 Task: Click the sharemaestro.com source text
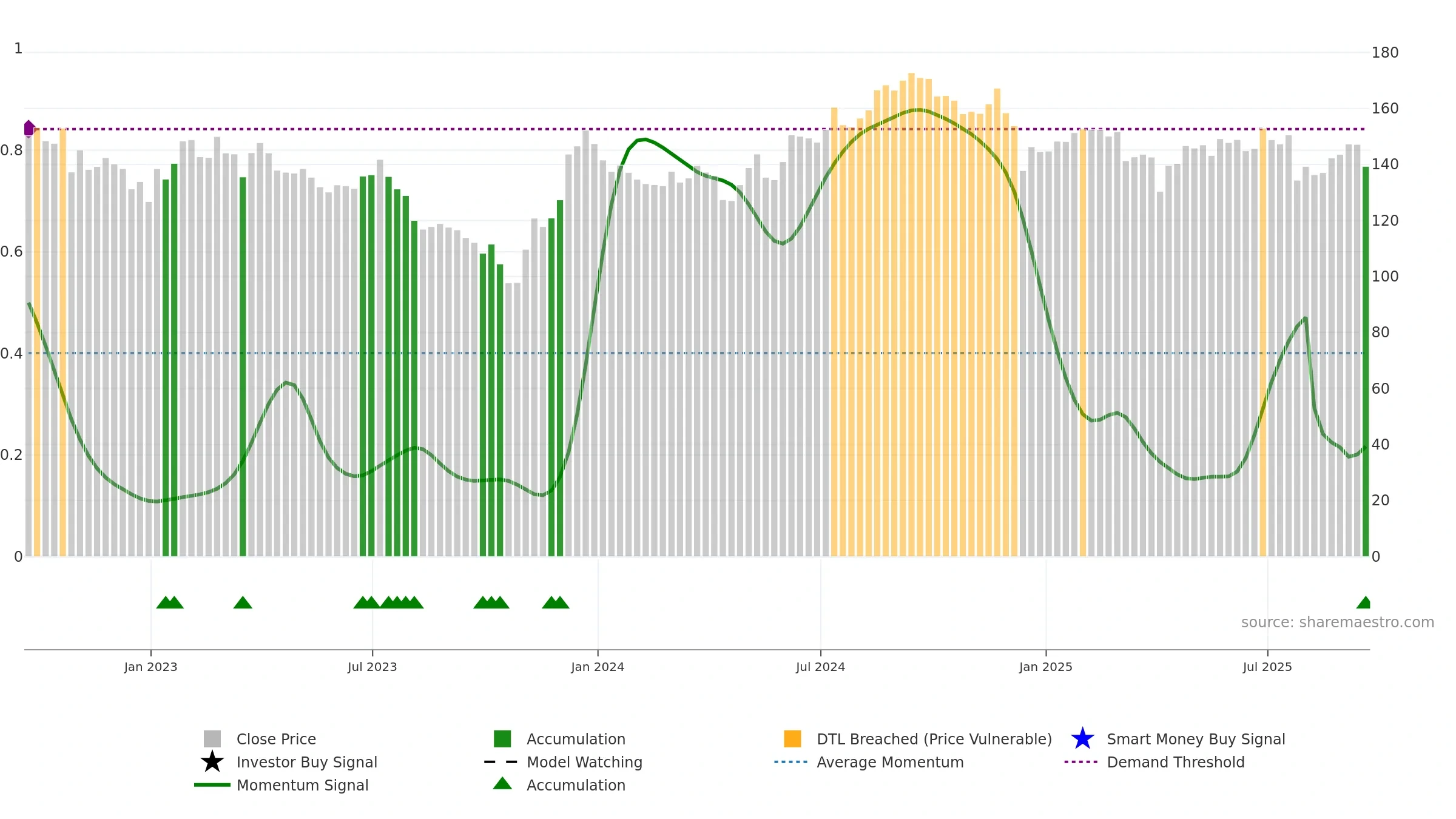click(x=1337, y=622)
